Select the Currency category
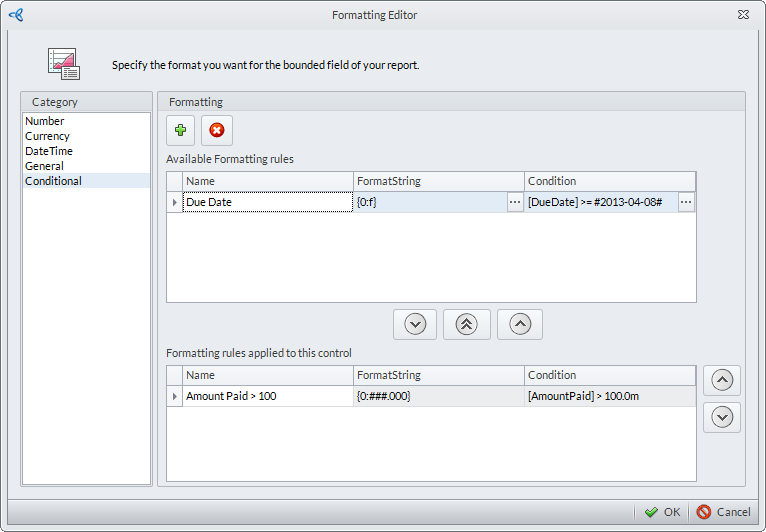Viewport: 766px width, 532px height. [47, 136]
